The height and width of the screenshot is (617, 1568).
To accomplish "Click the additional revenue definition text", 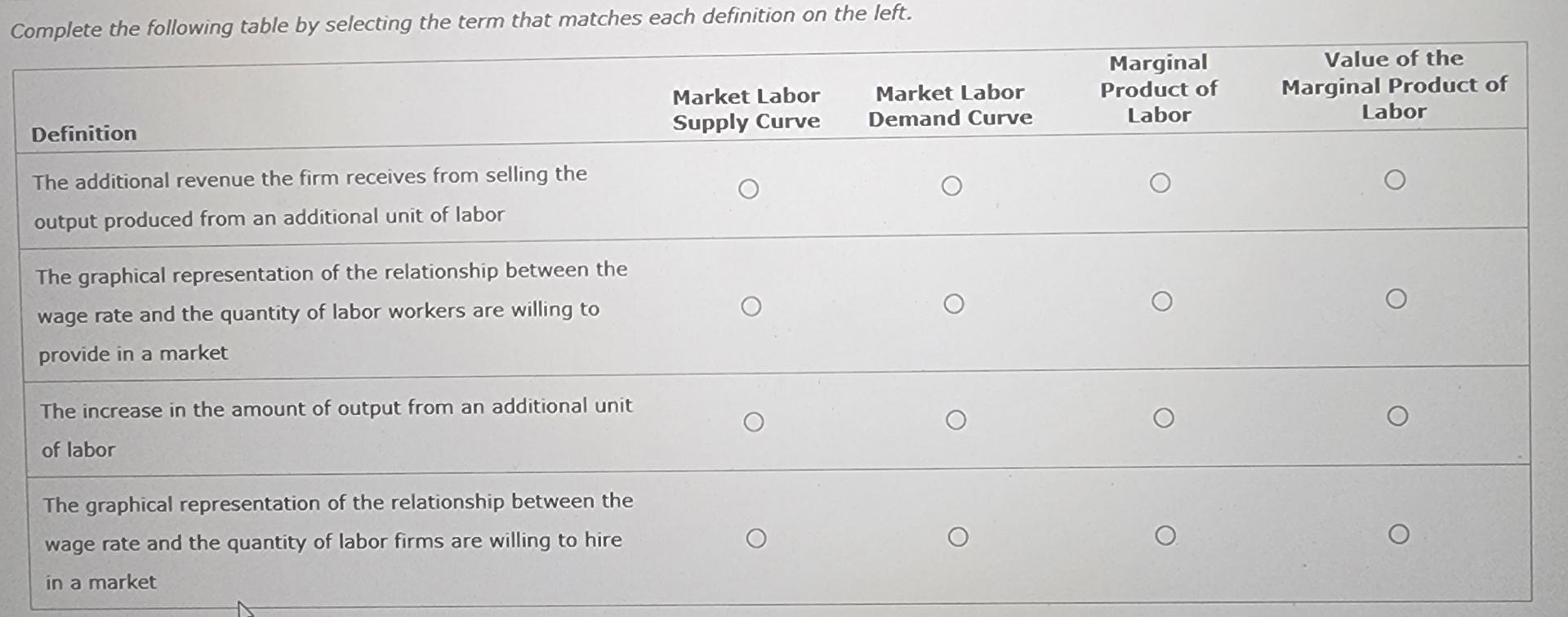I will [x=310, y=196].
